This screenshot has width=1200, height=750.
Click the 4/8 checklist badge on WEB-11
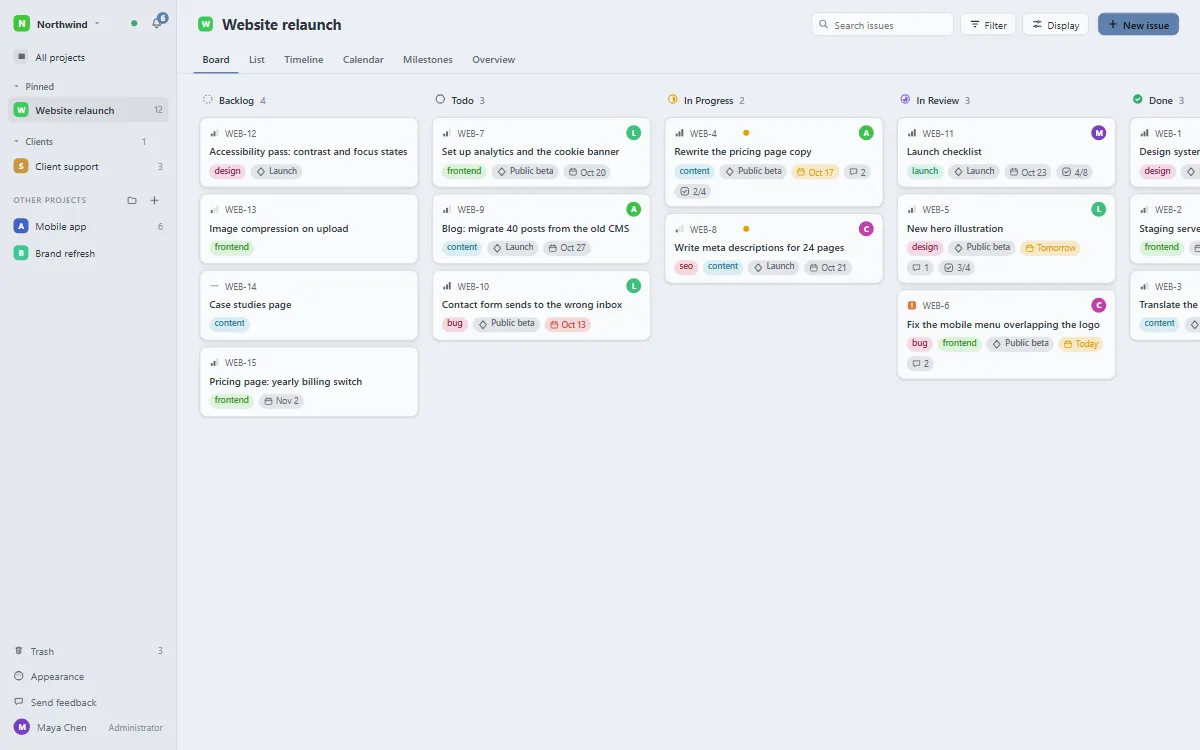pos(1074,172)
